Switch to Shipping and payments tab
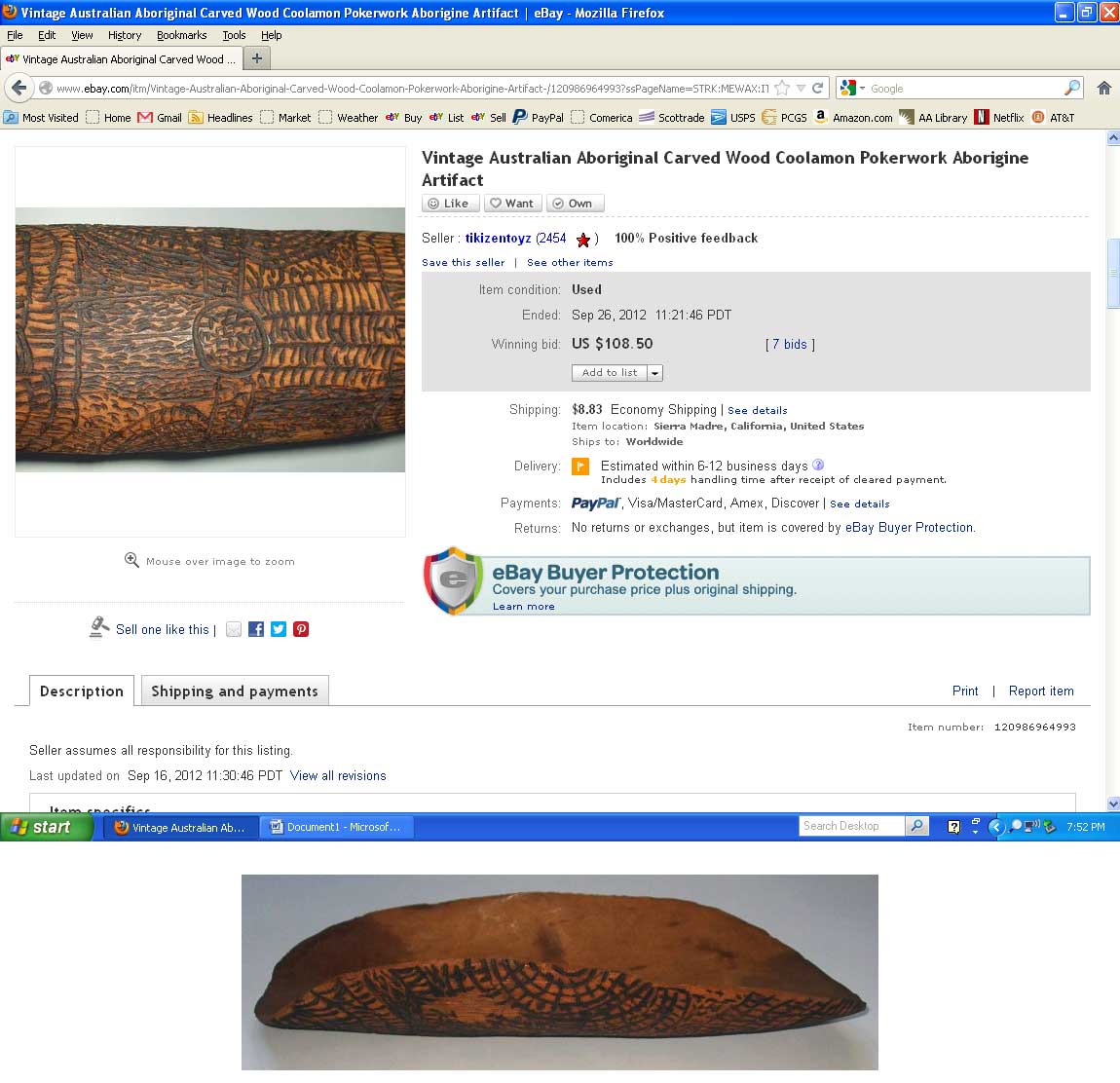This screenshot has width=1120, height=1083. (235, 691)
